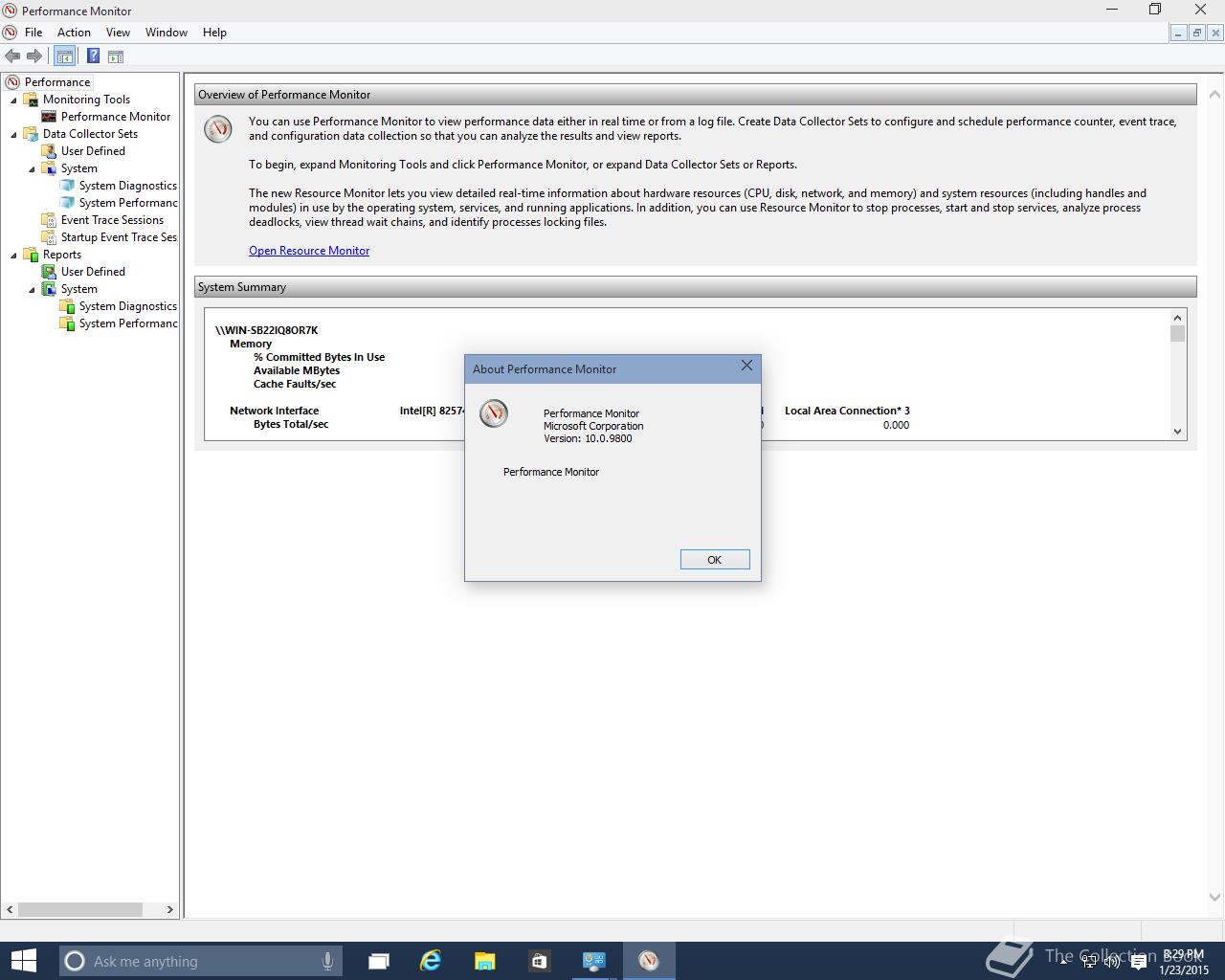1225x980 pixels.
Task: Click the volume icon in system tray
Action: pos(1112,962)
